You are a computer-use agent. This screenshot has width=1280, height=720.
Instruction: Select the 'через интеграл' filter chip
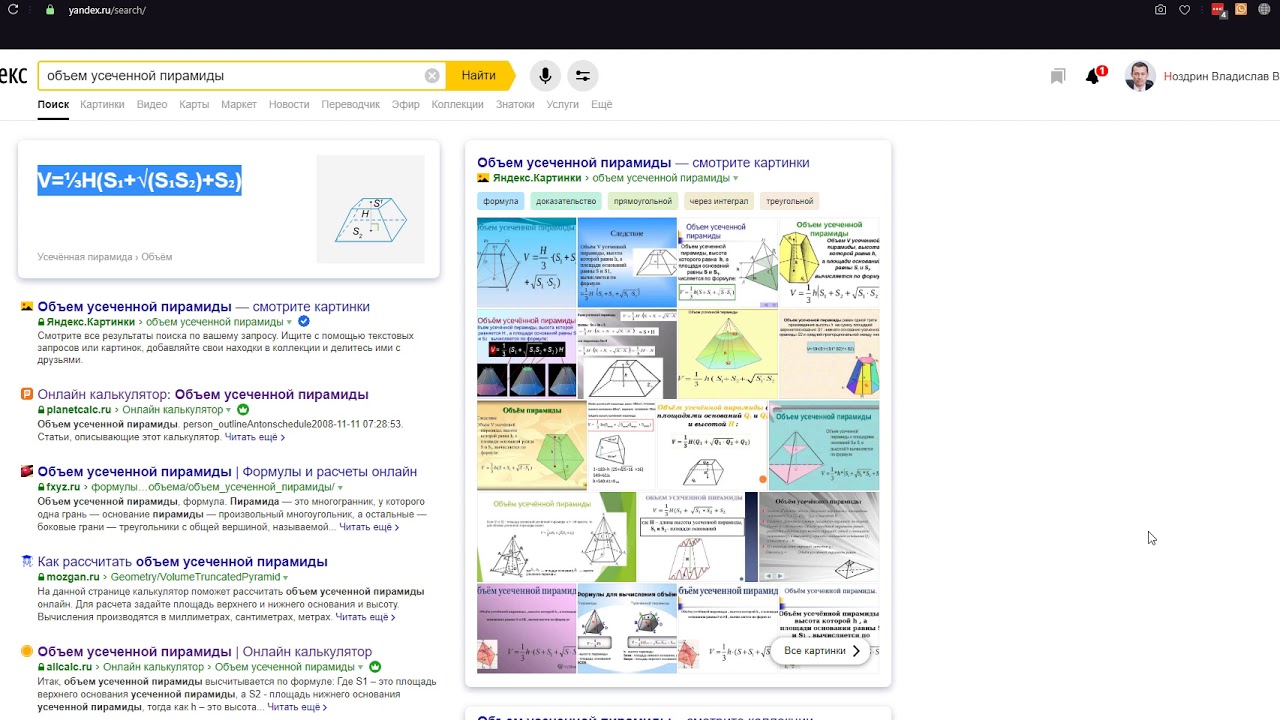[x=719, y=201]
